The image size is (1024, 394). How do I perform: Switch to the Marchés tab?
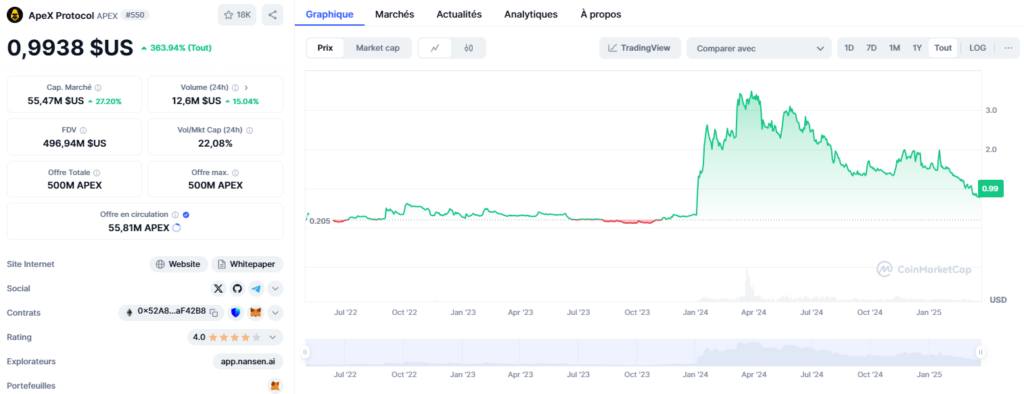click(394, 14)
